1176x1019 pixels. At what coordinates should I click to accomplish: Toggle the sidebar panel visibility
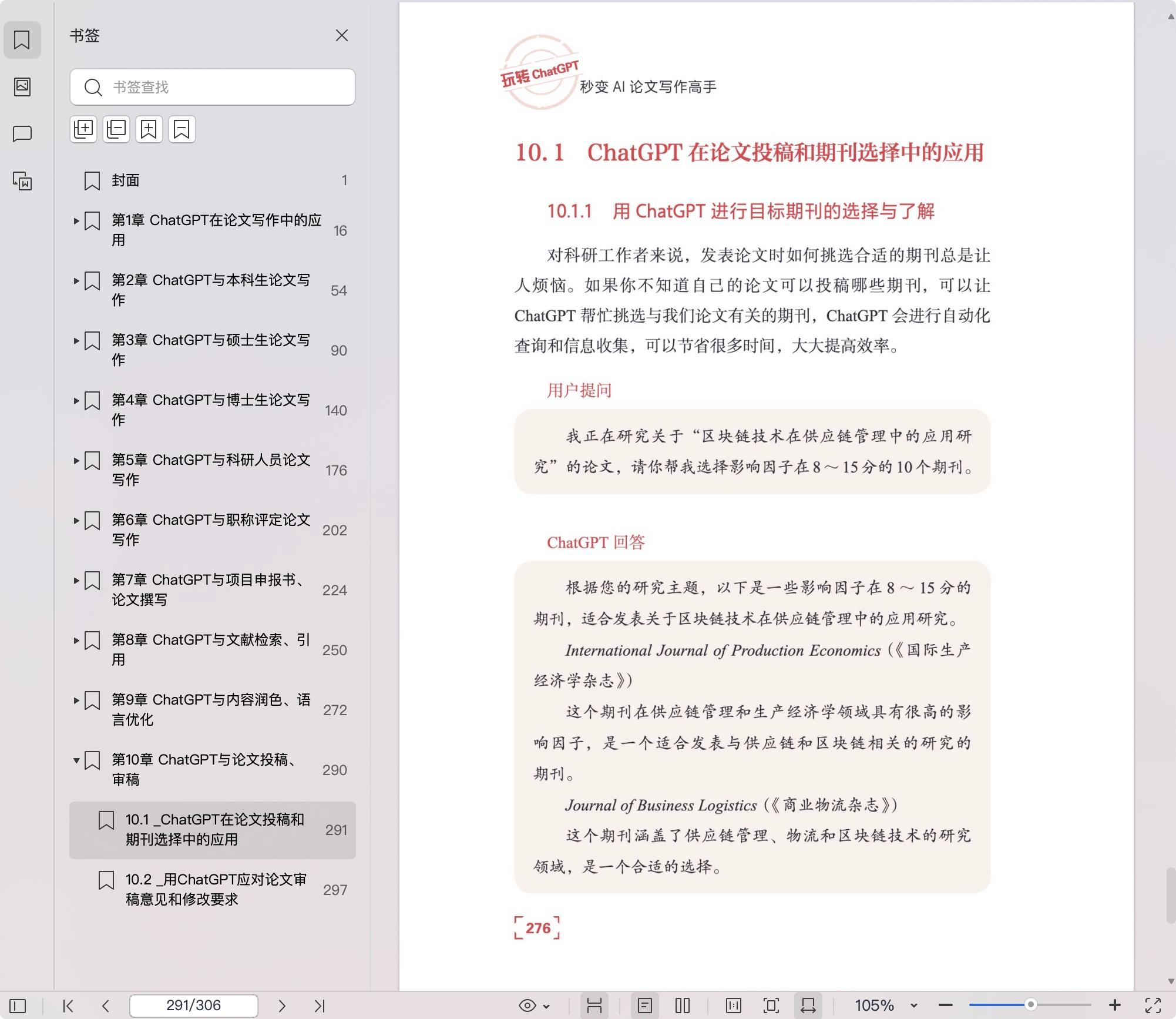(18, 1005)
